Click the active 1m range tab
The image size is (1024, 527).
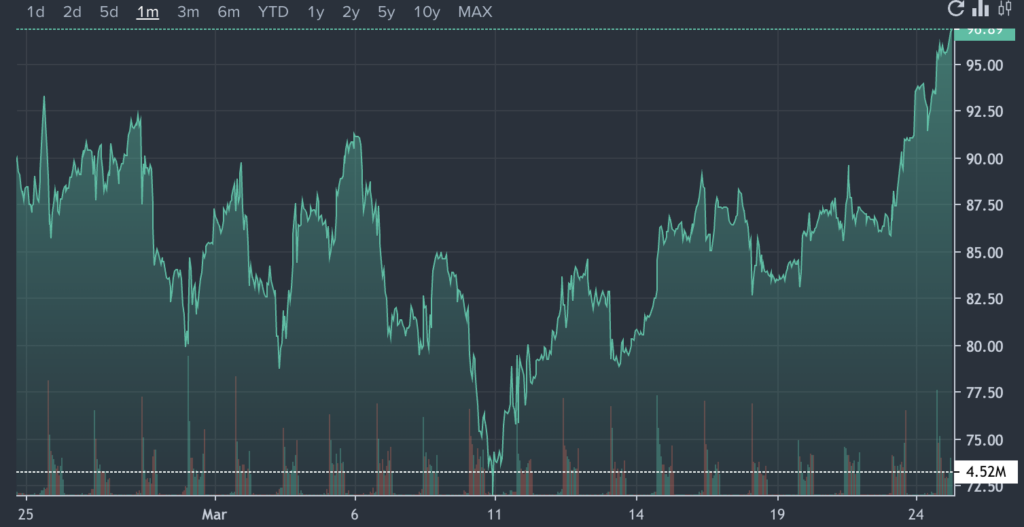[x=148, y=12]
